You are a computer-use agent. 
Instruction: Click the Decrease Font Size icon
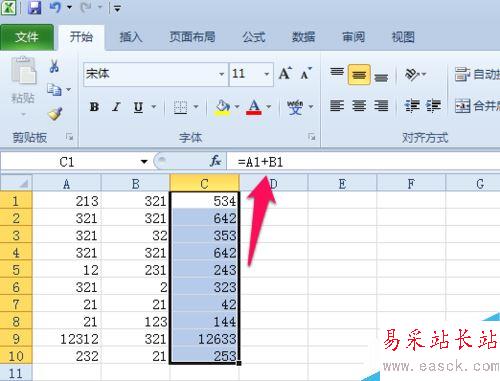[306, 74]
